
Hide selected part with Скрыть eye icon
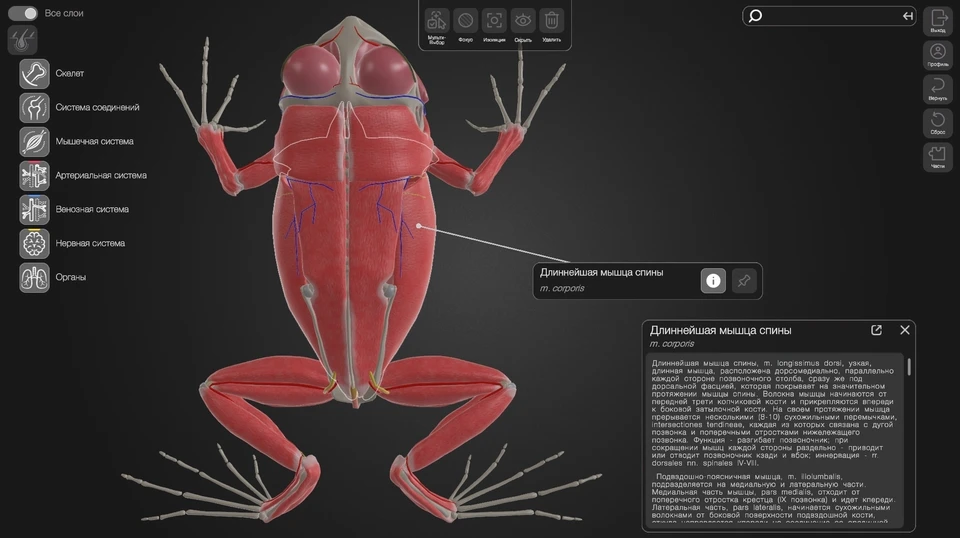pos(523,21)
